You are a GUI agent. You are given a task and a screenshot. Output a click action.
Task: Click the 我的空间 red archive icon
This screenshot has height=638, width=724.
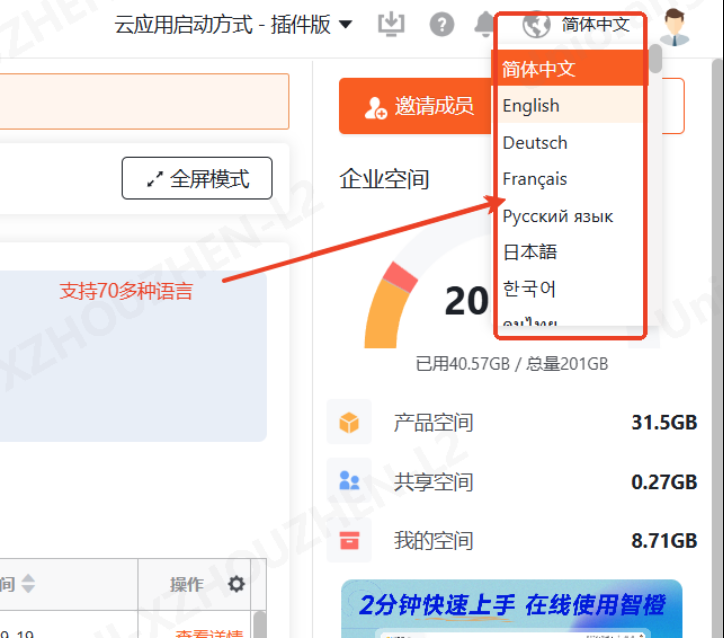pos(349,541)
